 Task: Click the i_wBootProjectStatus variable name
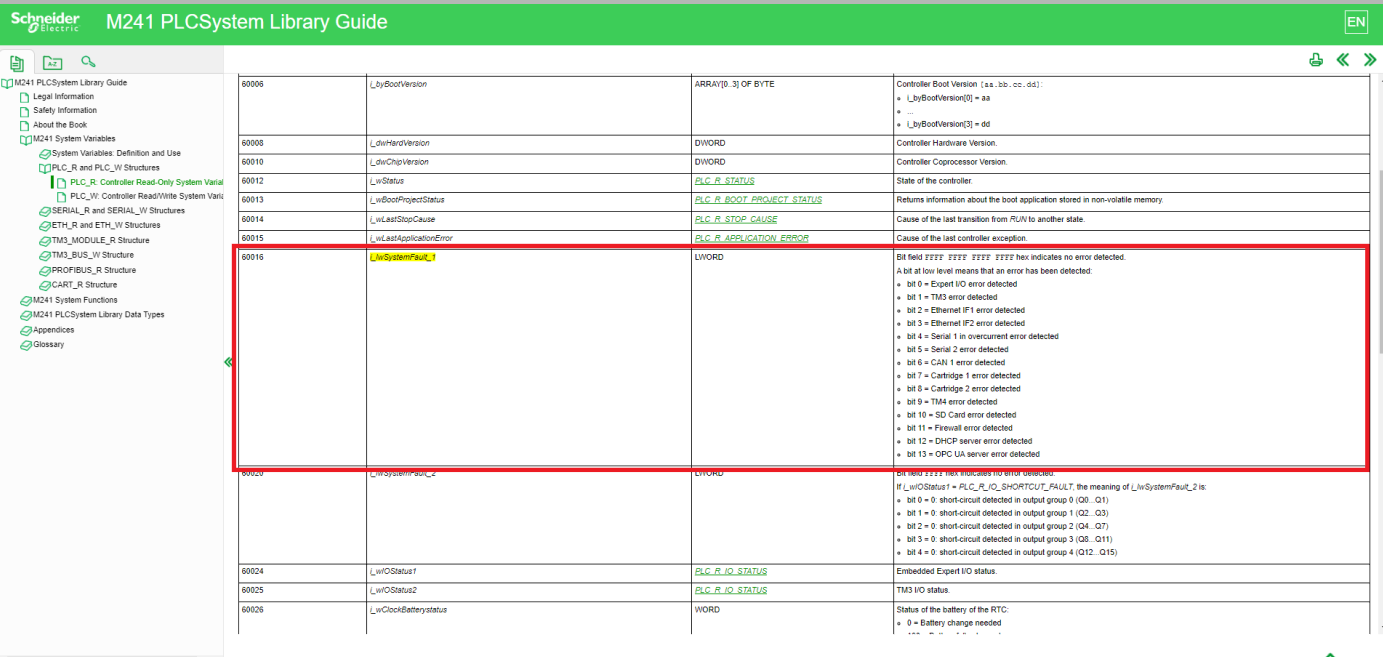(407, 200)
